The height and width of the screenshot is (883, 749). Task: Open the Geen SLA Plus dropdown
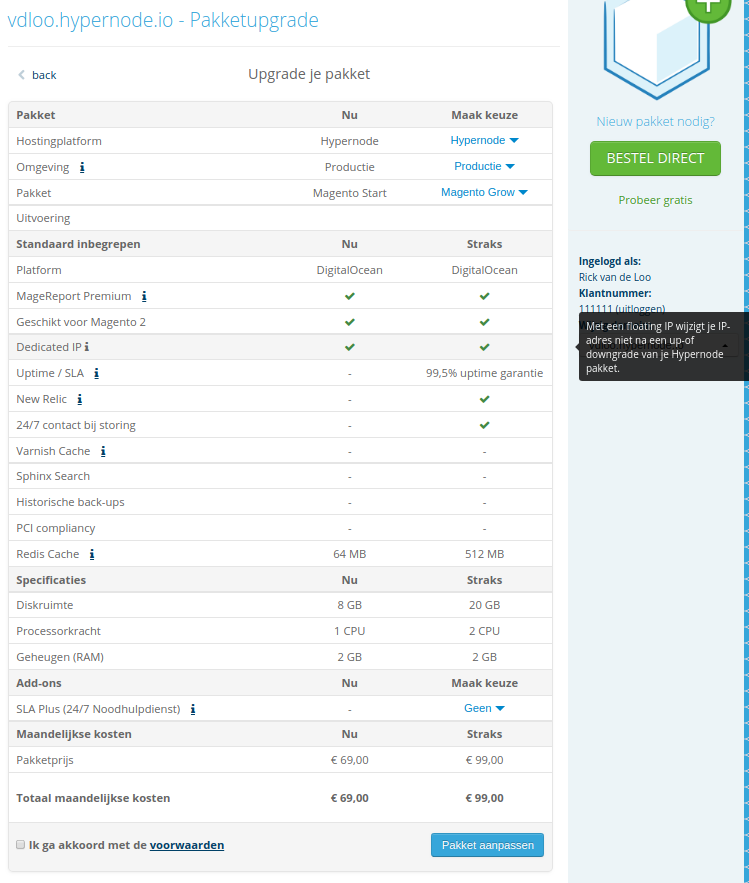point(484,708)
